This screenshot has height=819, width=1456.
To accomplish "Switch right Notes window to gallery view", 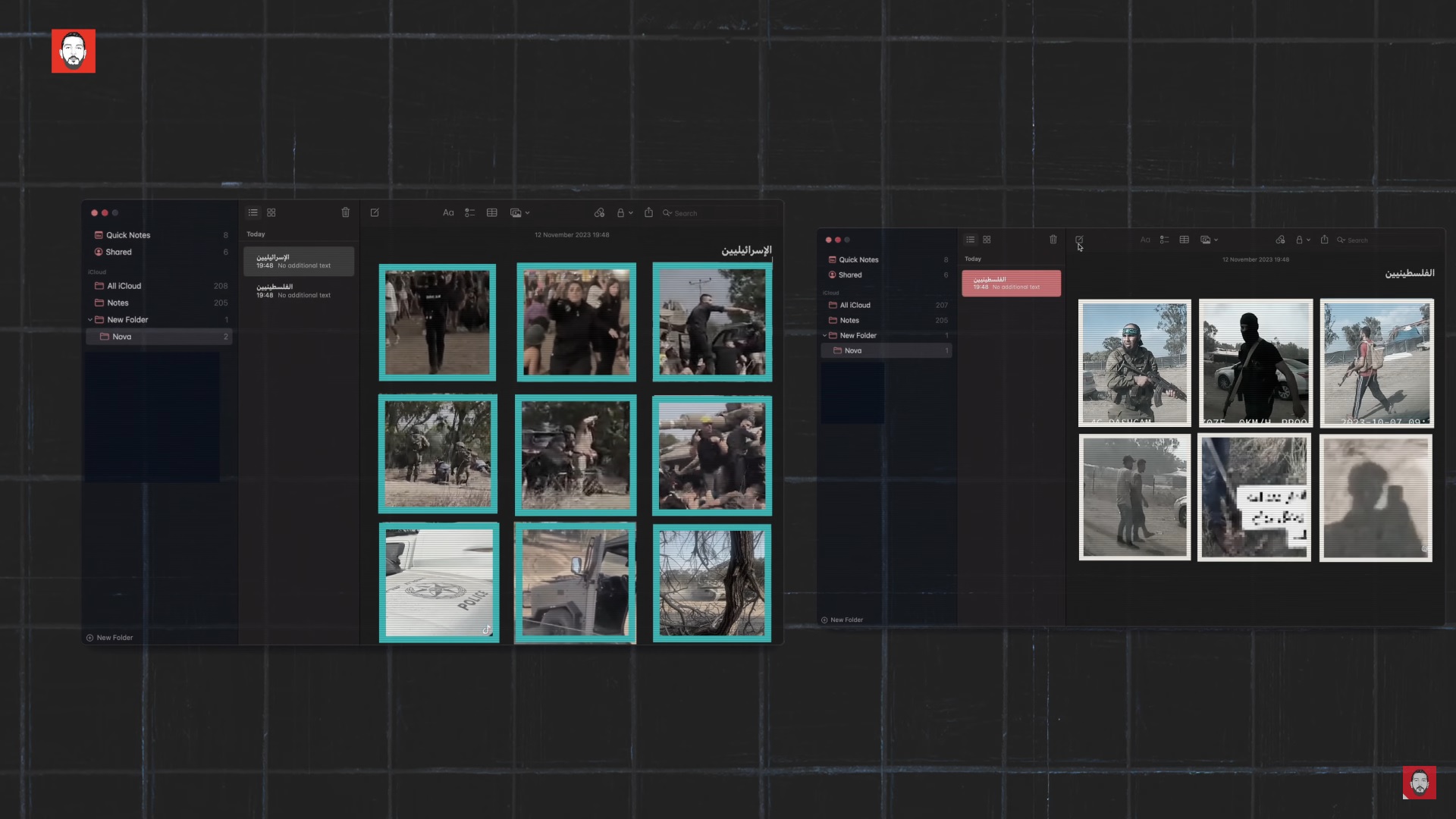I will pyautogui.click(x=987, y=240).
